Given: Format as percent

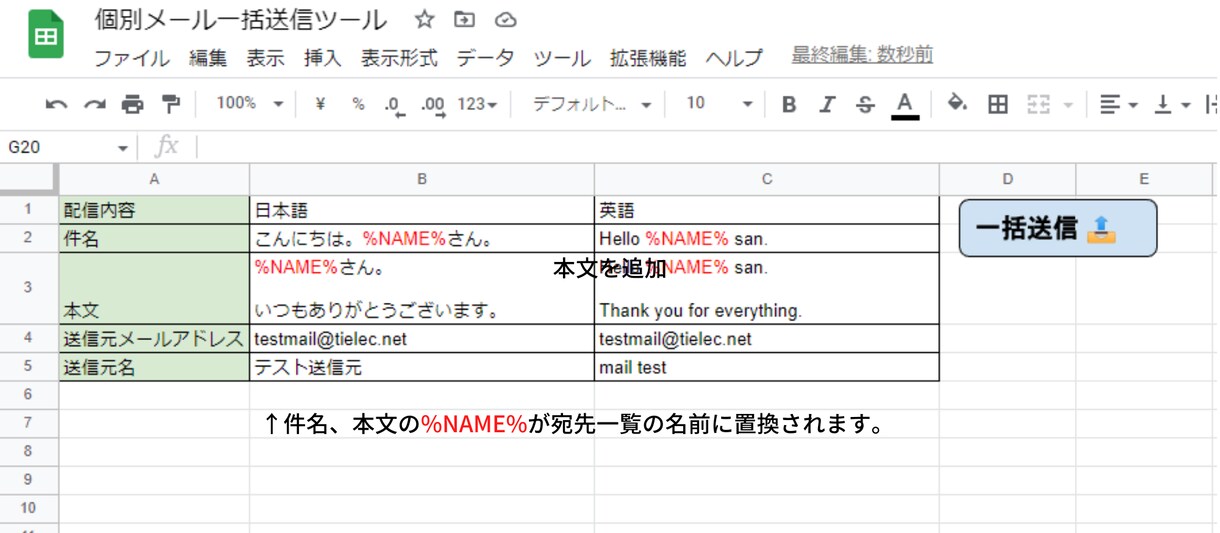Looking at the screenshot, I should 358,104.
